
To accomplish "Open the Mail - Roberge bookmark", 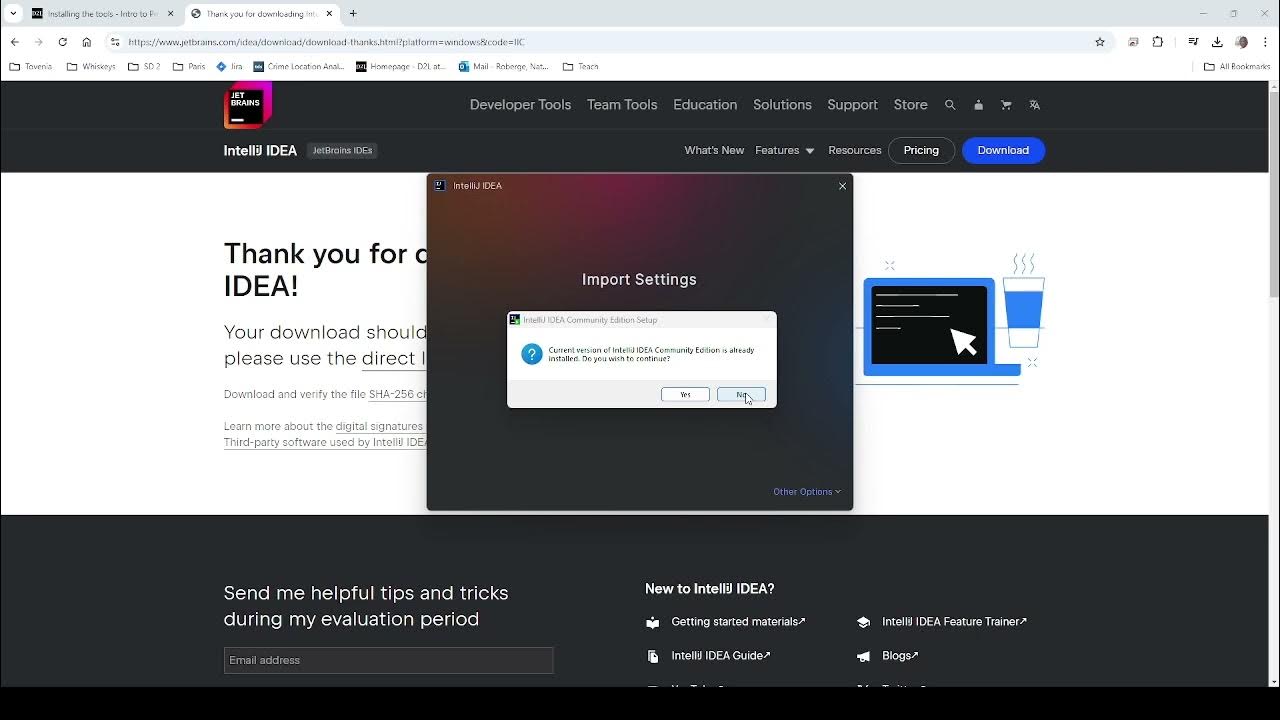I will click(x=504, y=67).
